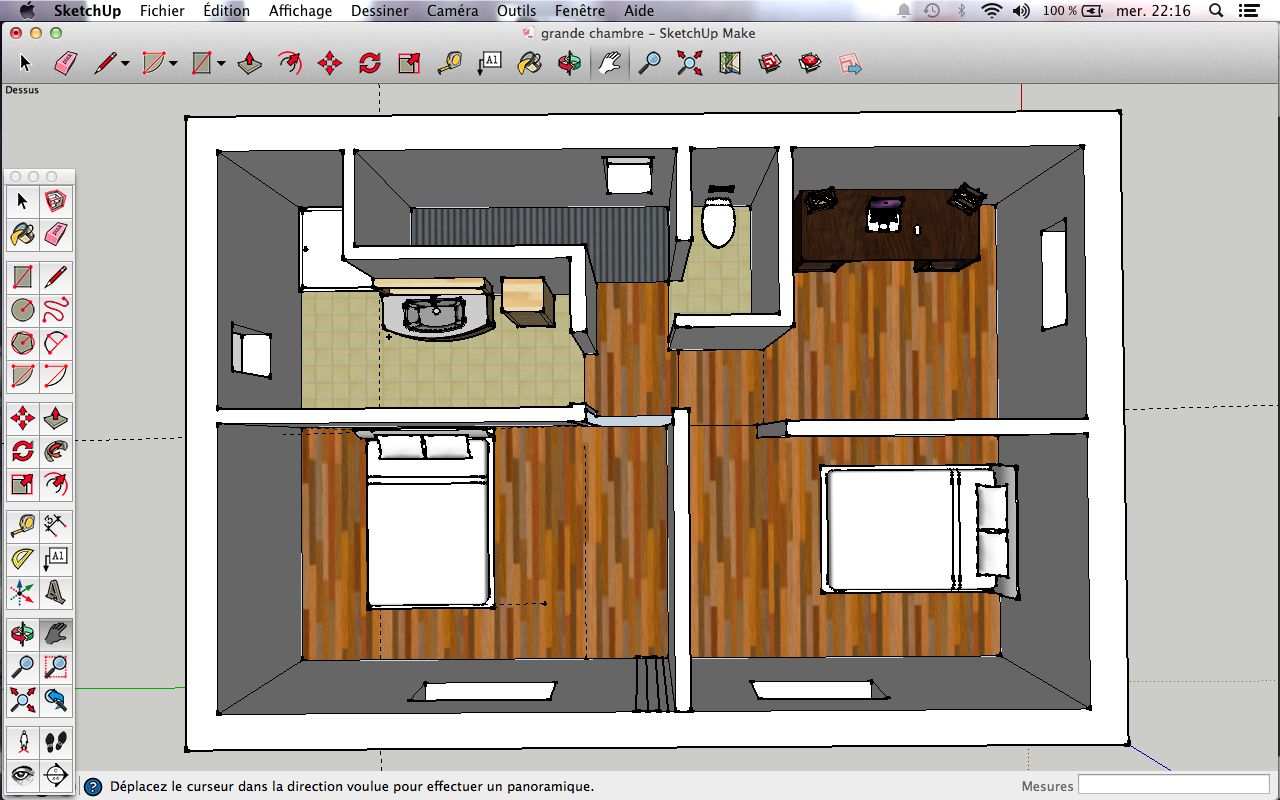This screenshot has height=800, width=1280.
Task: Click Make Component in the floating tool palette
Action: point(56,201)
